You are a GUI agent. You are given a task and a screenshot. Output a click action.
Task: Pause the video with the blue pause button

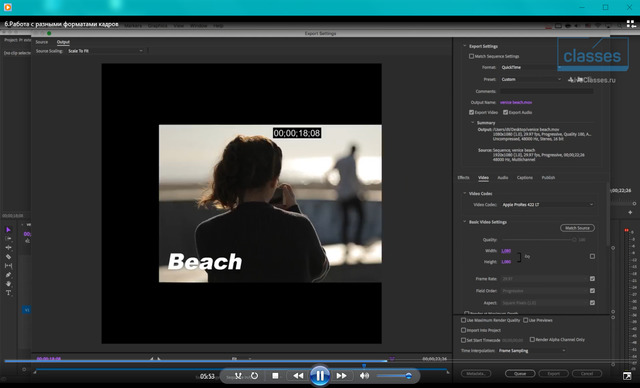pyautogui.click(x=320, y=376)
